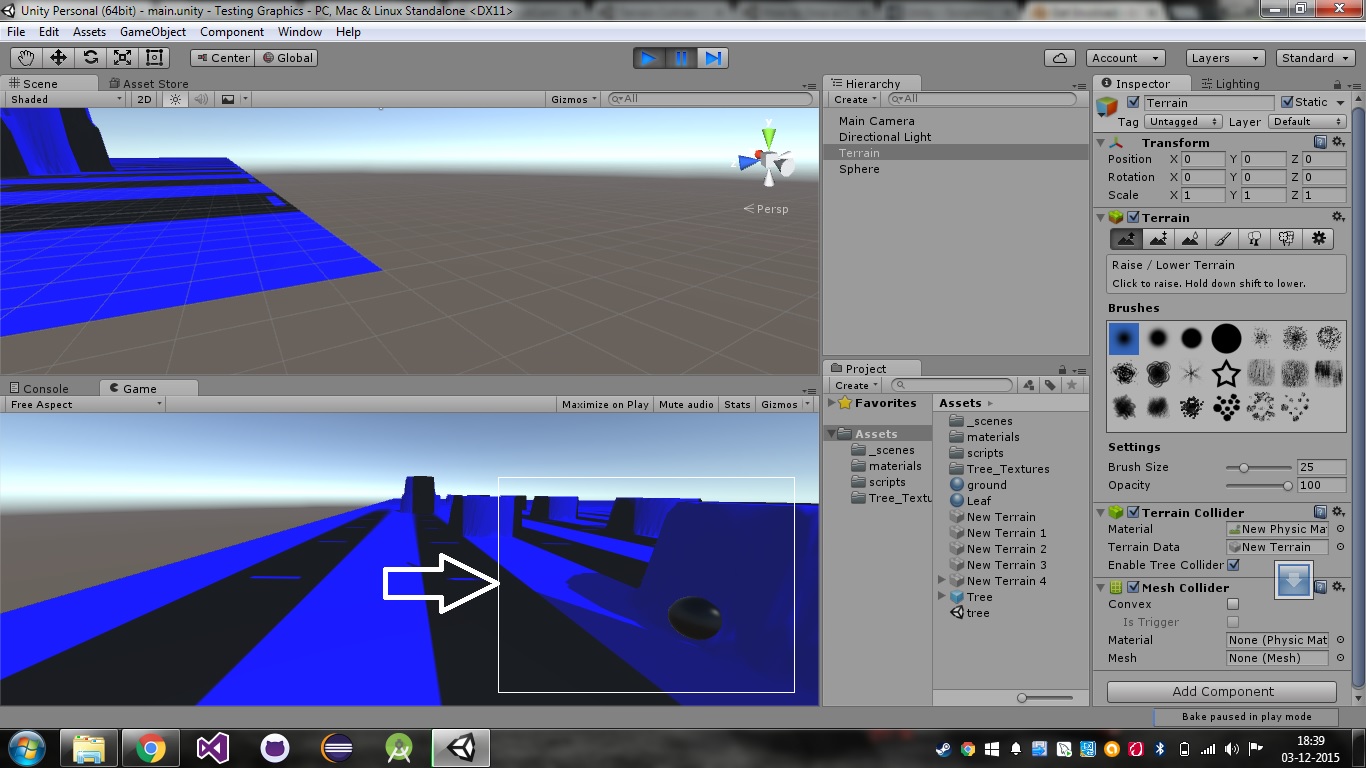1366x768 pixels.
Task: Open the GameObject menu
Action: 152,32
